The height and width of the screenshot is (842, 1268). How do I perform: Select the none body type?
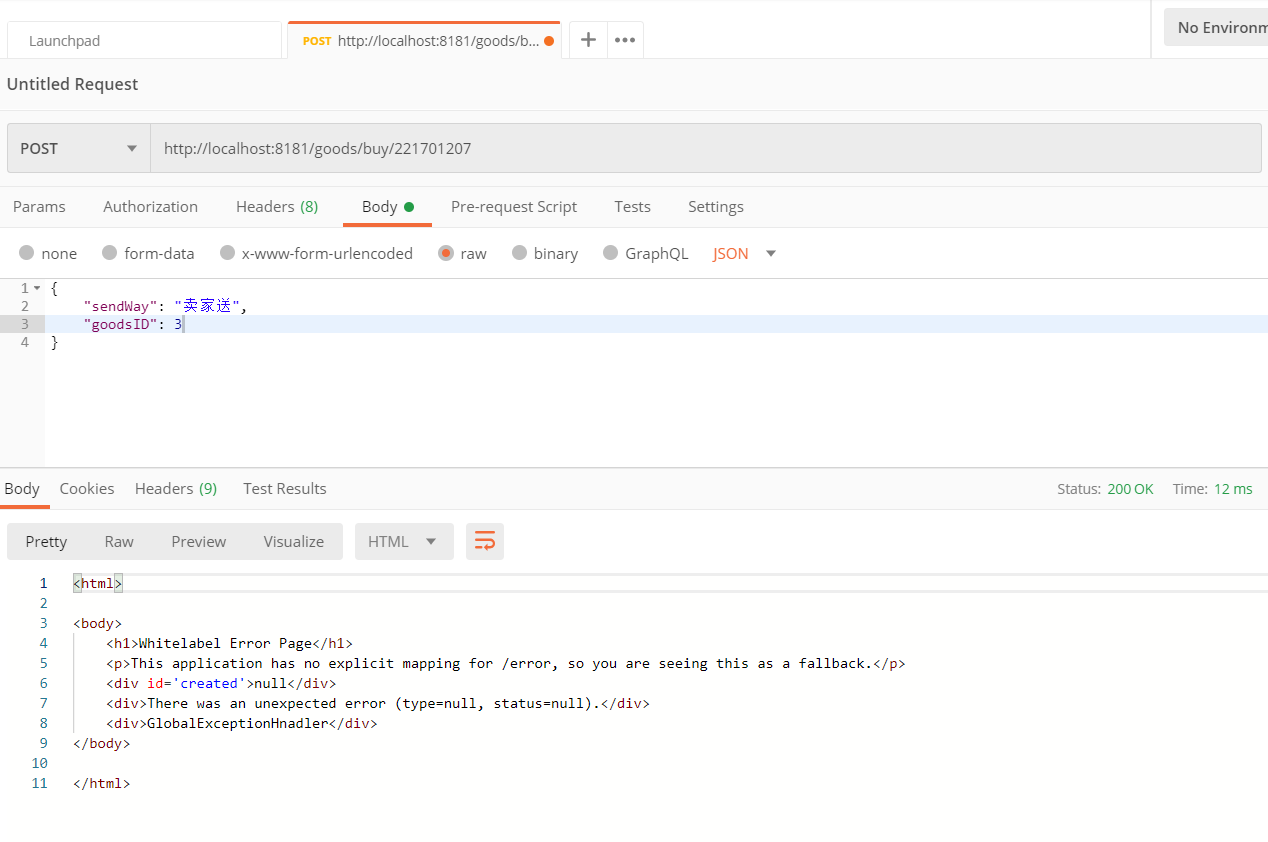pyautogui.click(x=48, y=253)
